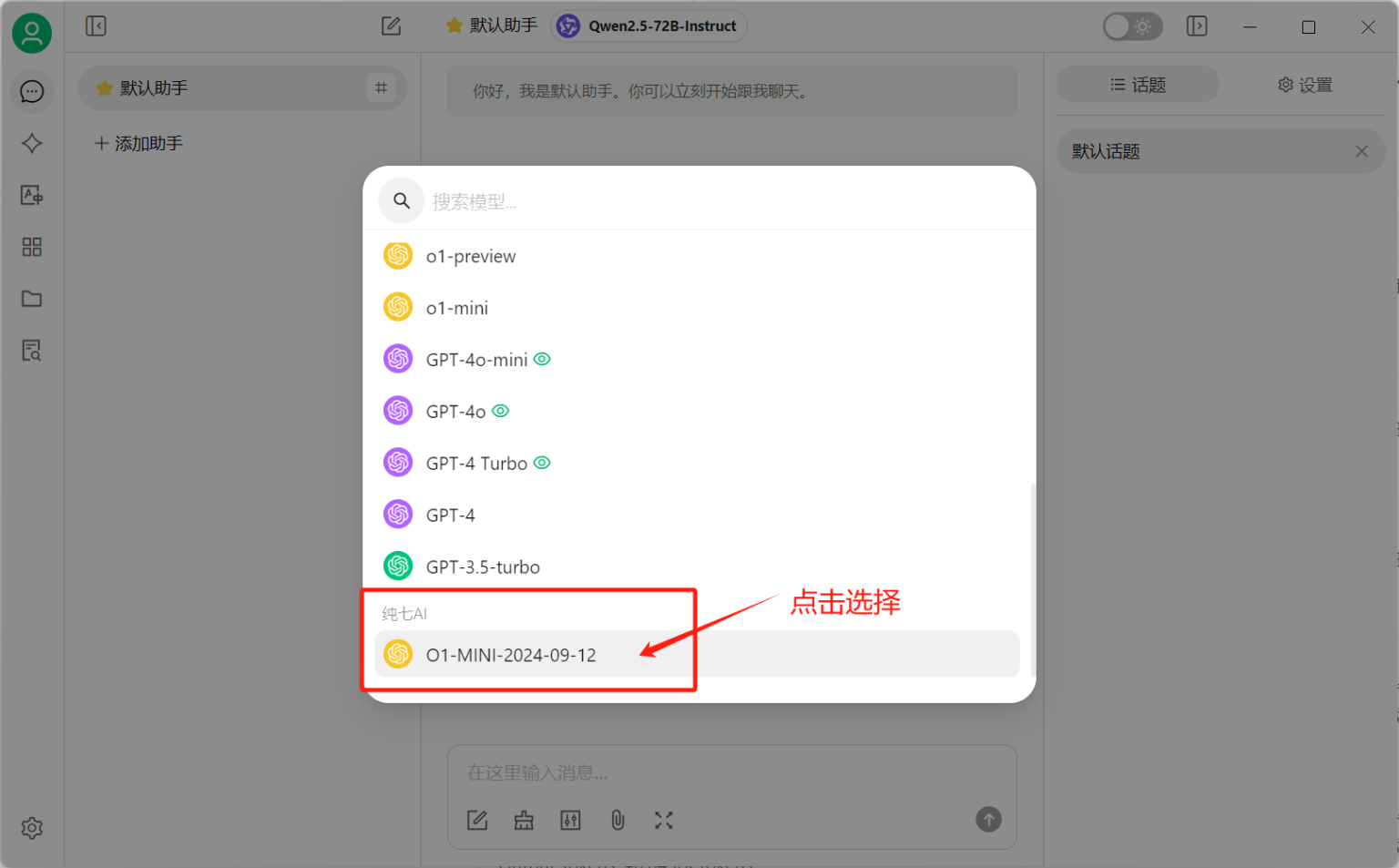This screenshot has width=1399, height=868.
Task: Collapse the left sidebar panel toggle
Action: (96, 26)
